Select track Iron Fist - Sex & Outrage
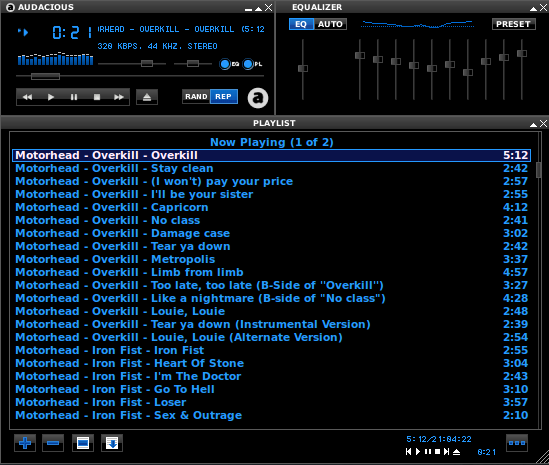Screen dimensions: 549x465 point(271,415)
